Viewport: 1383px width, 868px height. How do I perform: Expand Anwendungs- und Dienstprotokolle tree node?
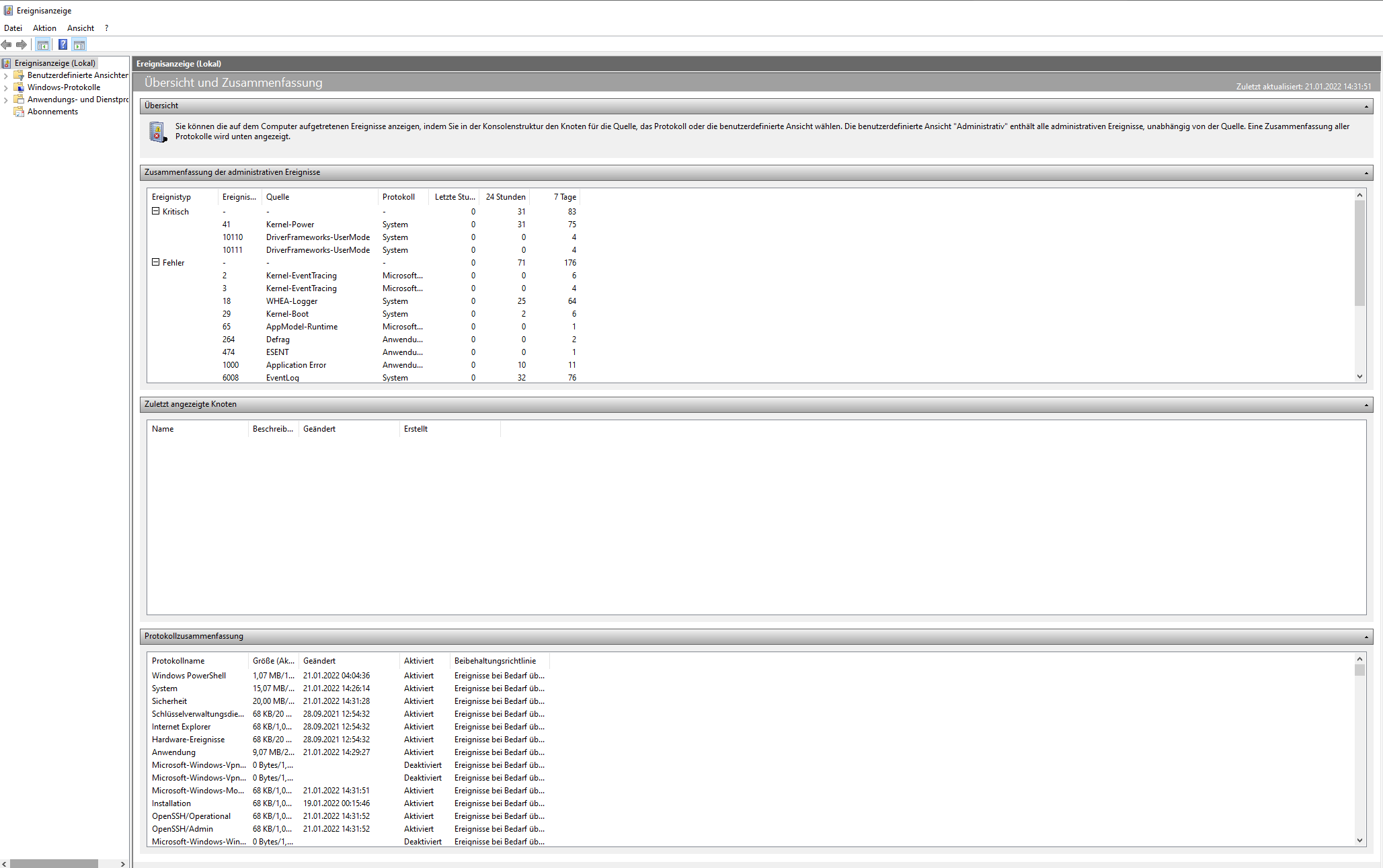coord(6,100)
